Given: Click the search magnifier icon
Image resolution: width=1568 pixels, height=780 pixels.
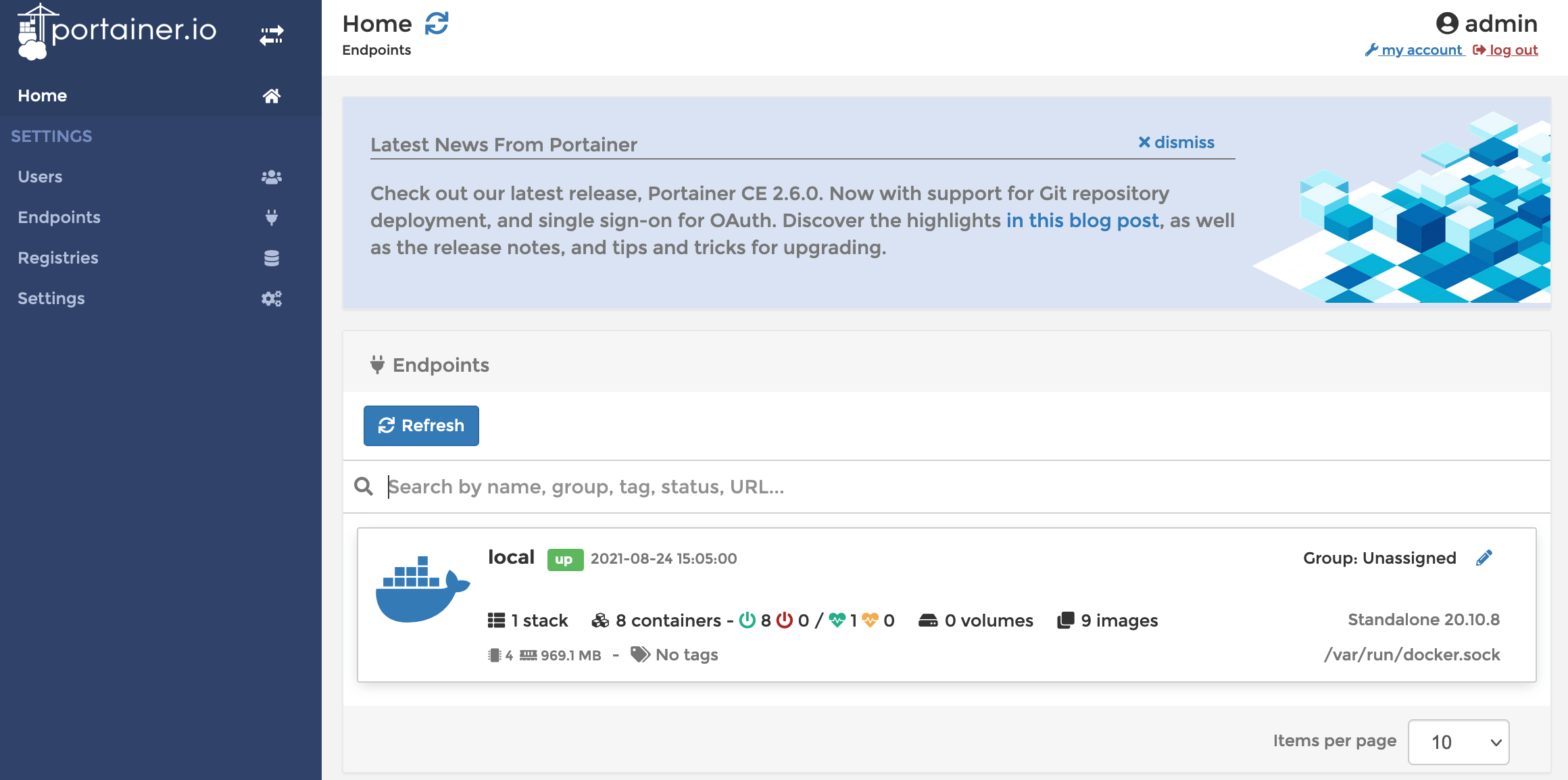Looking at the screenshot, I should pyautogui.click(x=364, y=486).
